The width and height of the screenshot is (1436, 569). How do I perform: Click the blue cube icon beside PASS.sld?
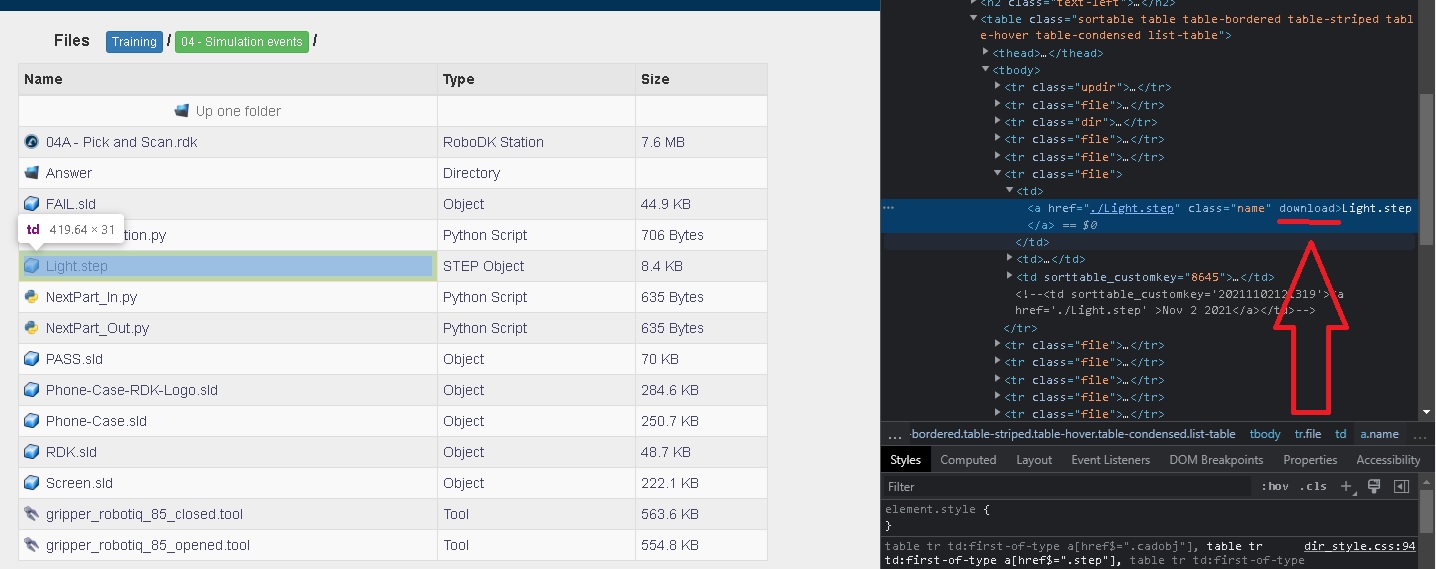31,359
